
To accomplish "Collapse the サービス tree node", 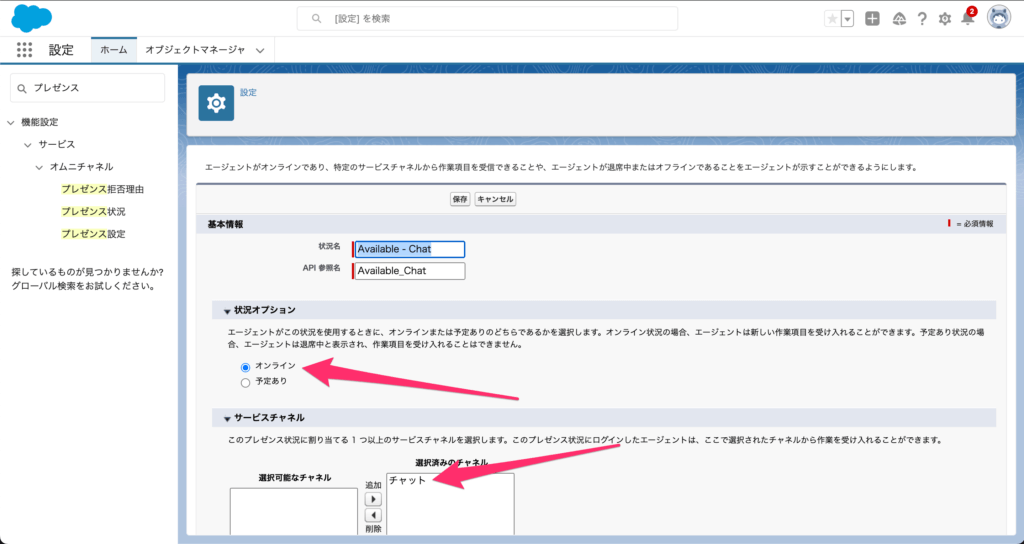I will tap(27, 144).
